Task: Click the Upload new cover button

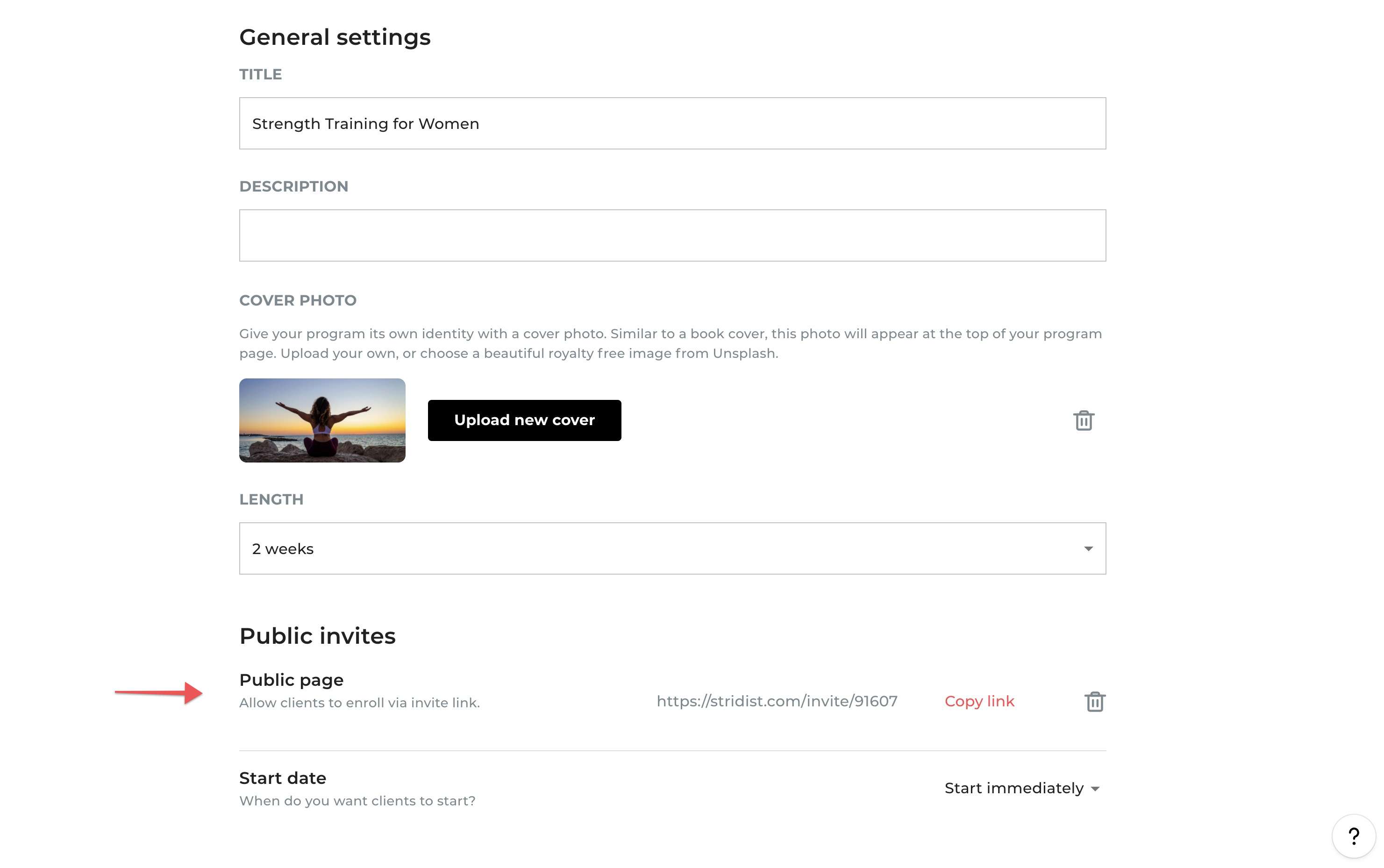Action: click(524, 420)
